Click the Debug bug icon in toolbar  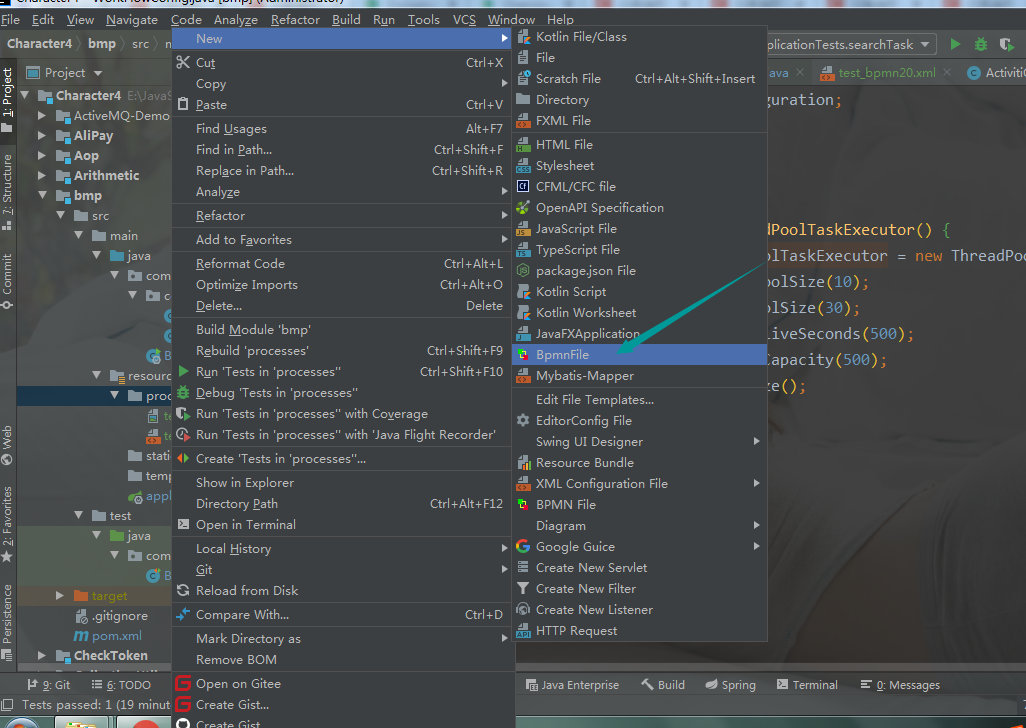(x=980, y=44)
